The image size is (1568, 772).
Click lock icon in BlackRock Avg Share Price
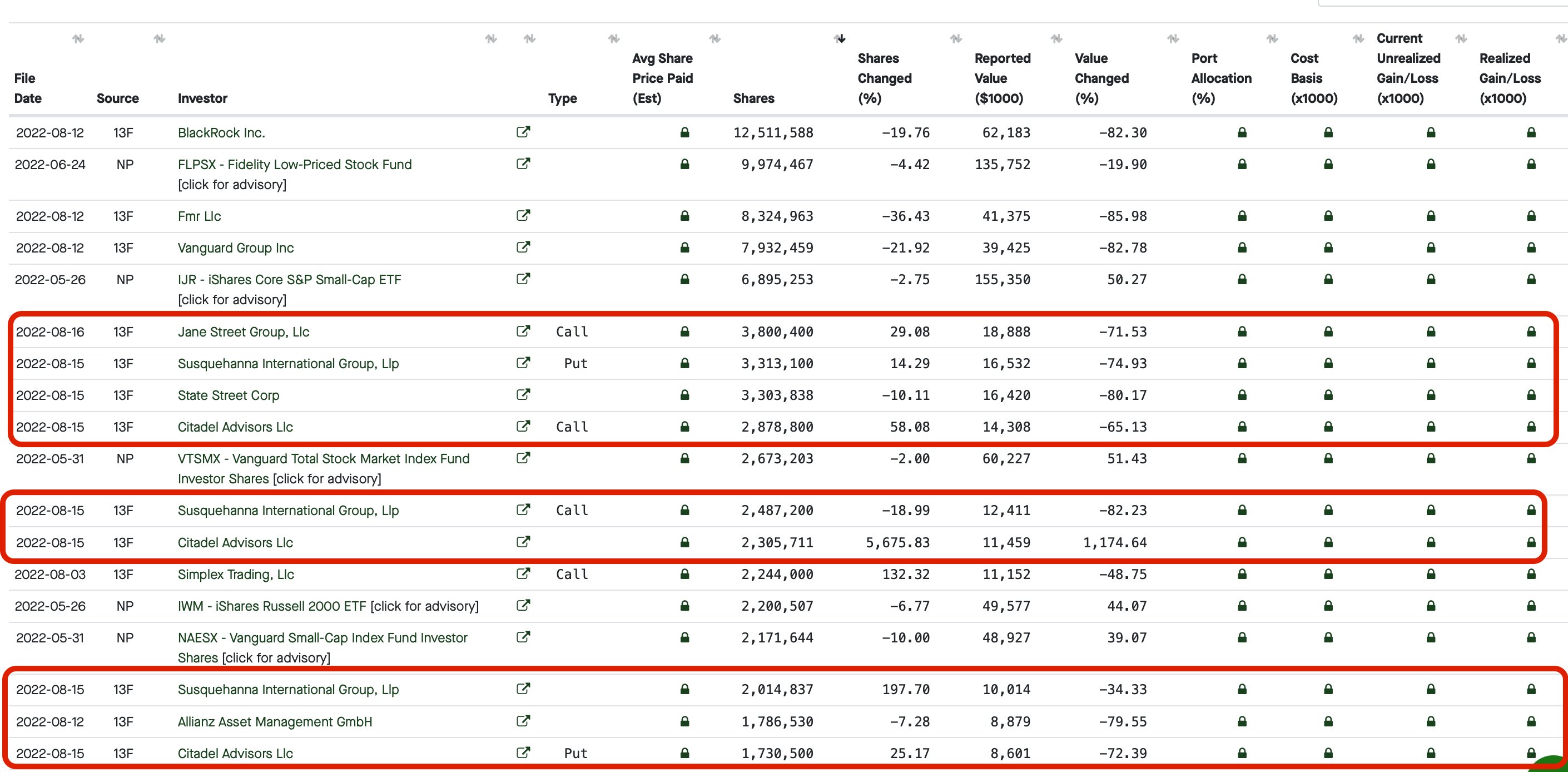(x=684, y=133)
